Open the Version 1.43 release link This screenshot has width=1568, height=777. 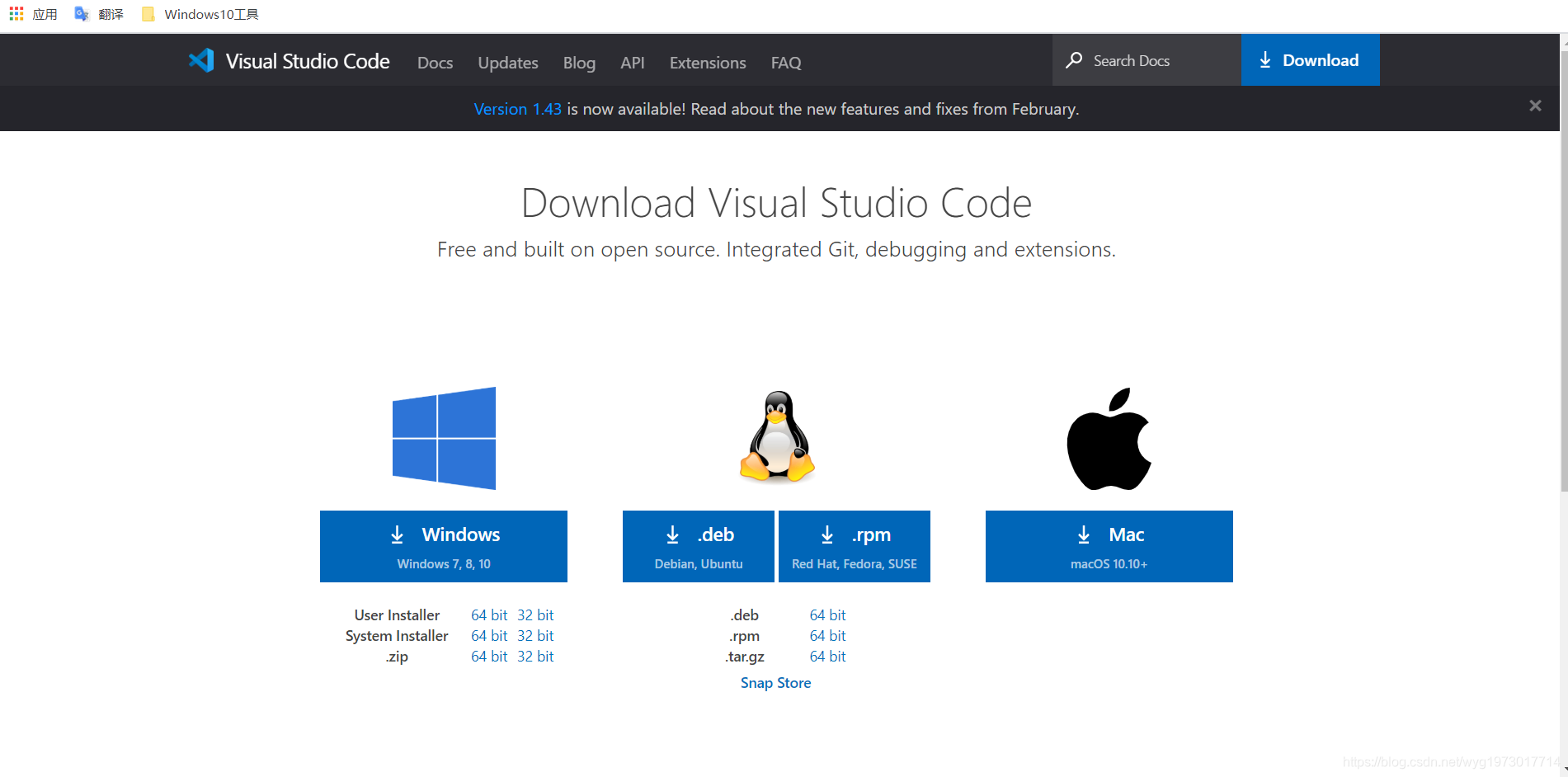(x=517, y=109)
